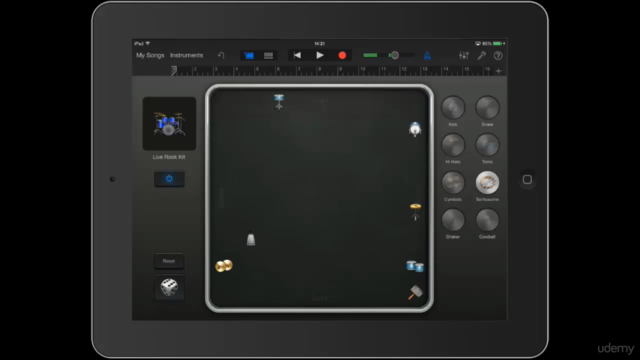Start playback with Play button
Screen dimensions: 640x360
(x=320, y=55)
